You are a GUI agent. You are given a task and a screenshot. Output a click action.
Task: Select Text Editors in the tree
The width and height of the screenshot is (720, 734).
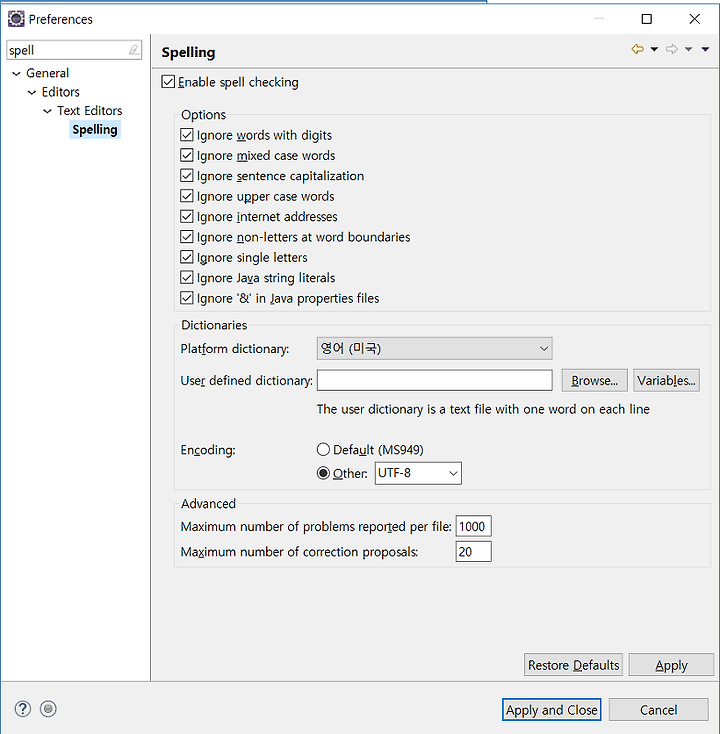click(89, 111)
